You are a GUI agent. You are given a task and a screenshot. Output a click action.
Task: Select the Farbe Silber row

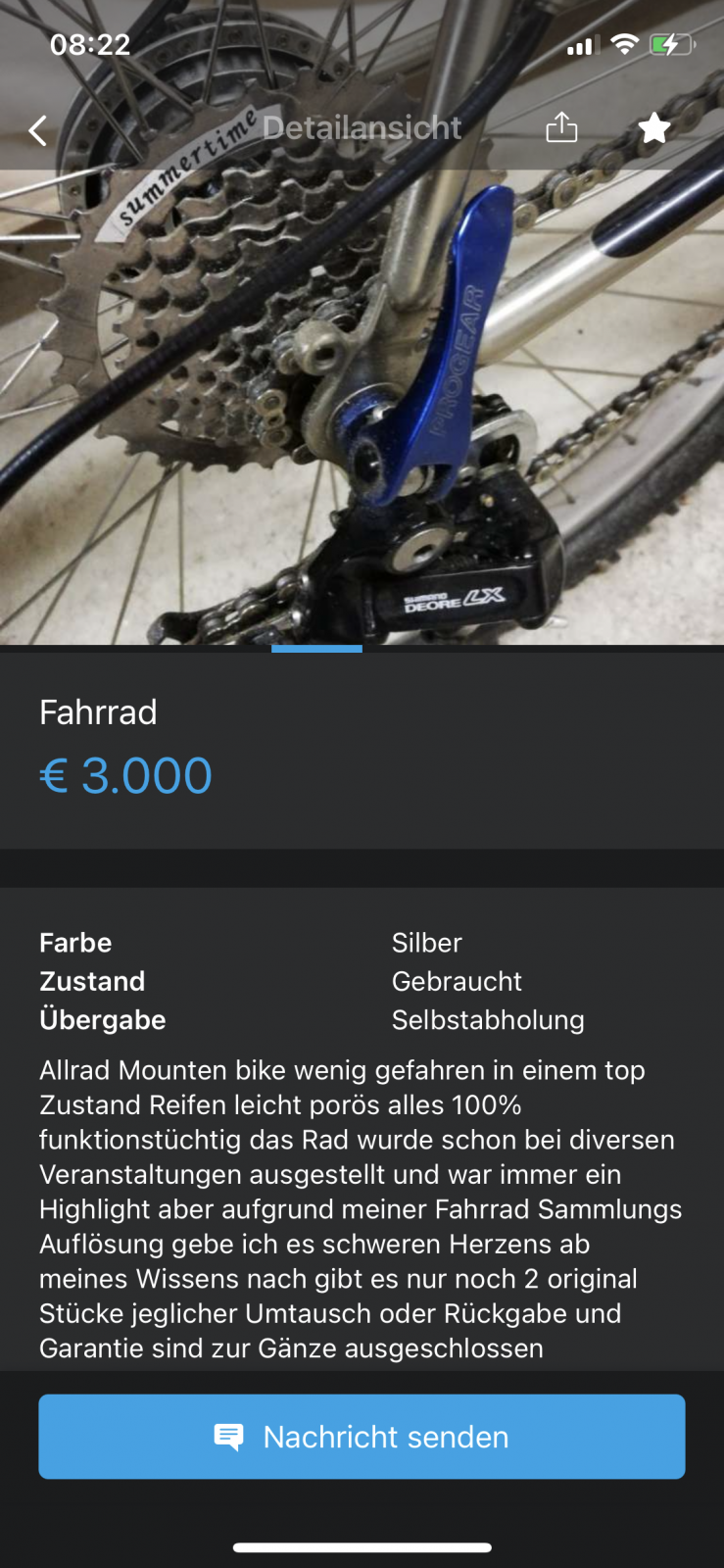tap(362, 943)
